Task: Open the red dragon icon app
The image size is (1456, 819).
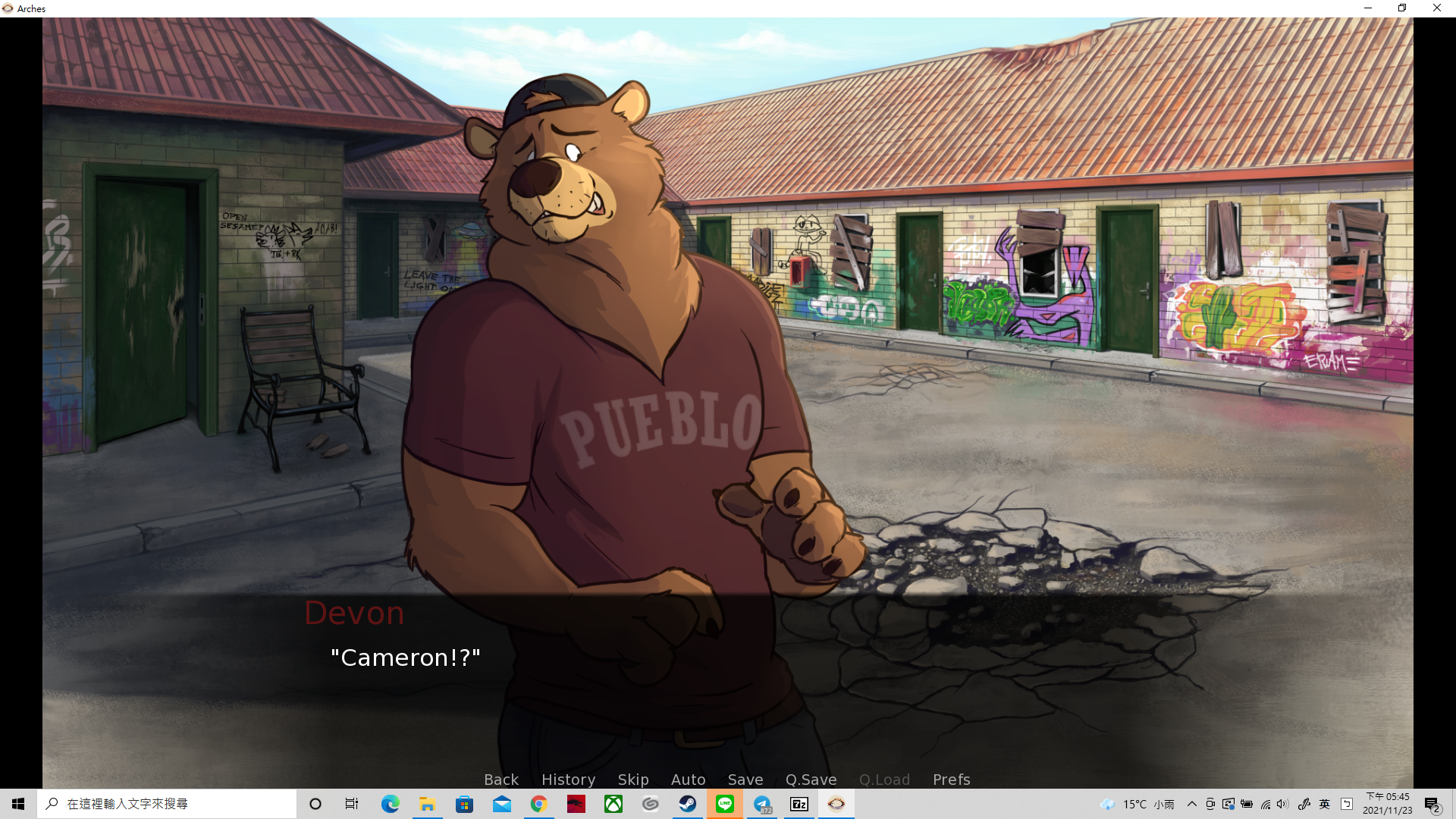Action: click(576, 804)
